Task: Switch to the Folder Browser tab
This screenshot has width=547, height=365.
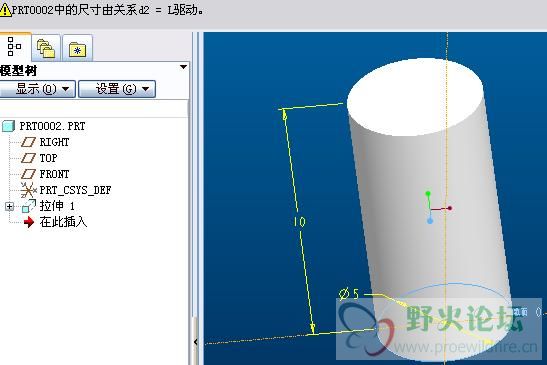Action: (46, 49)
